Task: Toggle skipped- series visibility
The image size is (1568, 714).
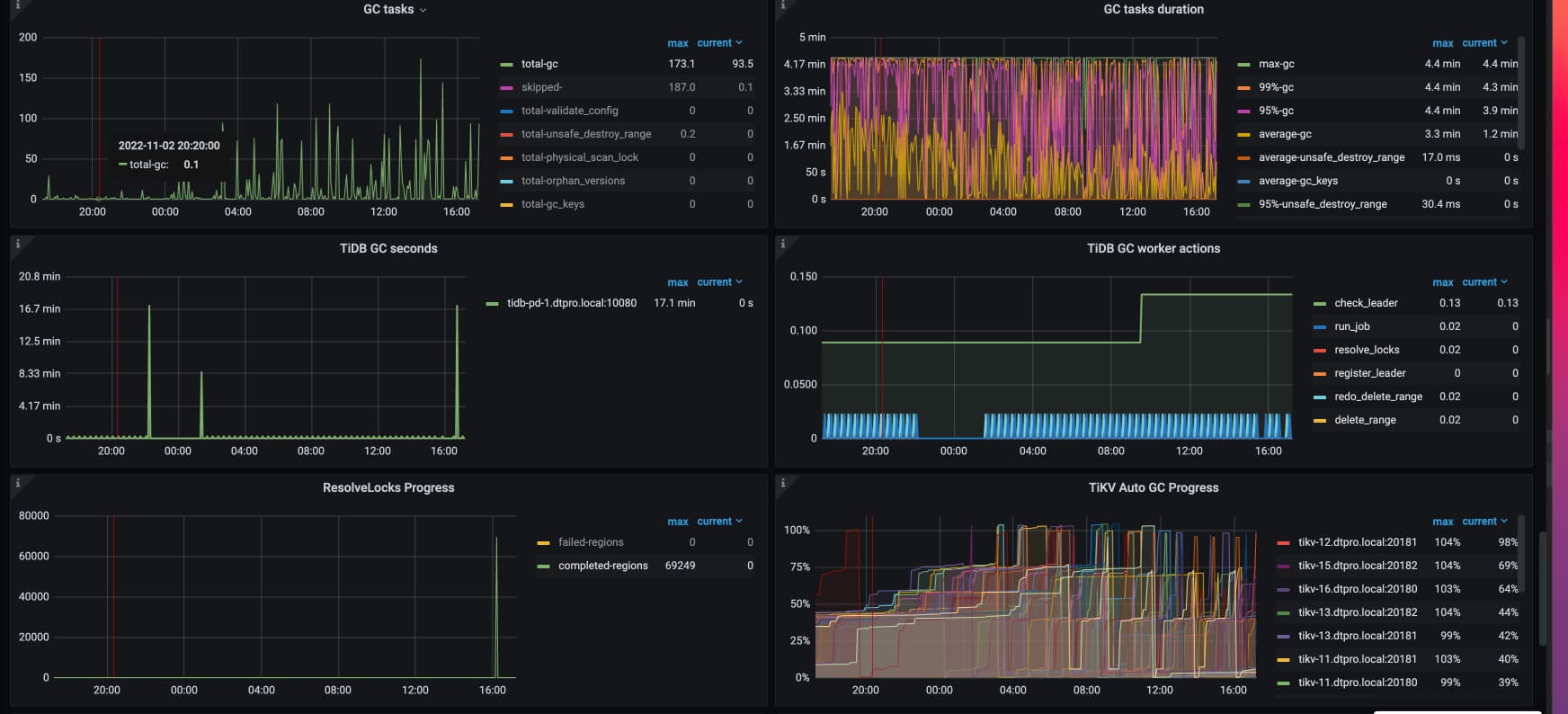Action: [x=541, y=87]
